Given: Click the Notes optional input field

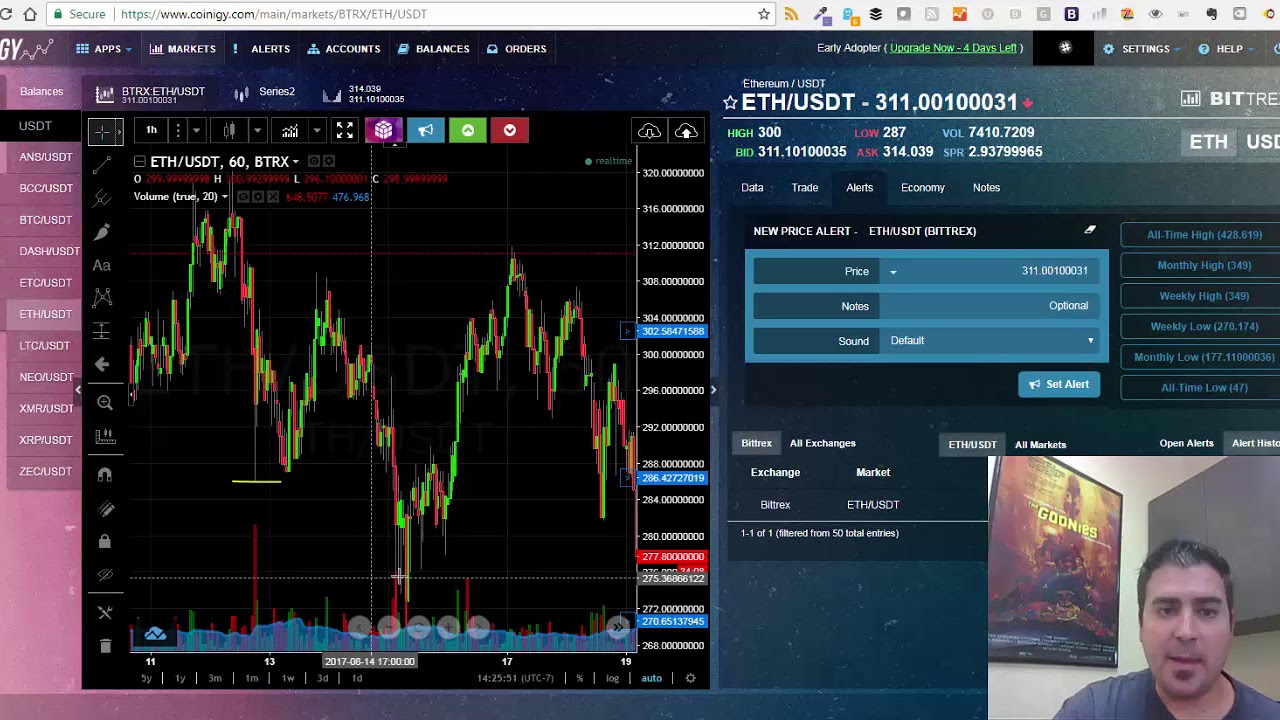Looking at the screenshot, I should click(x=991, y=306).
